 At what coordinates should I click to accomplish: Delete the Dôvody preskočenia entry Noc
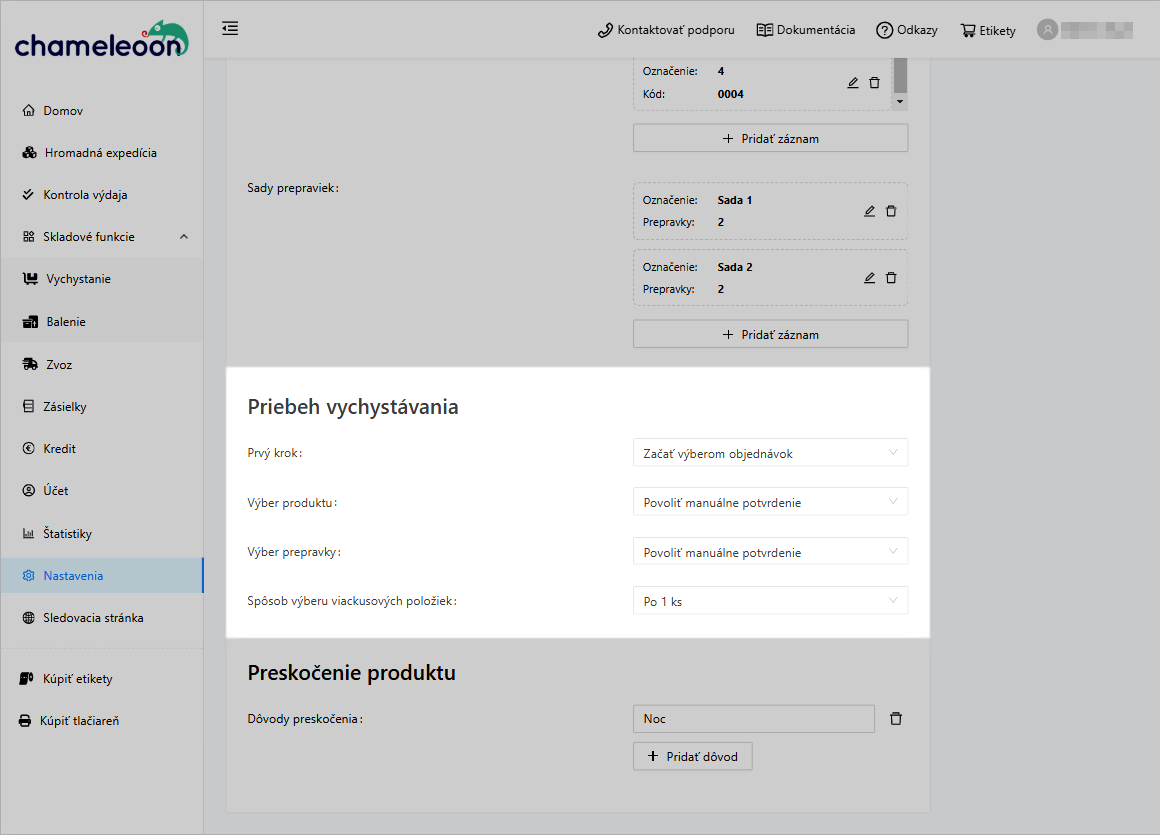pos(895,718)
